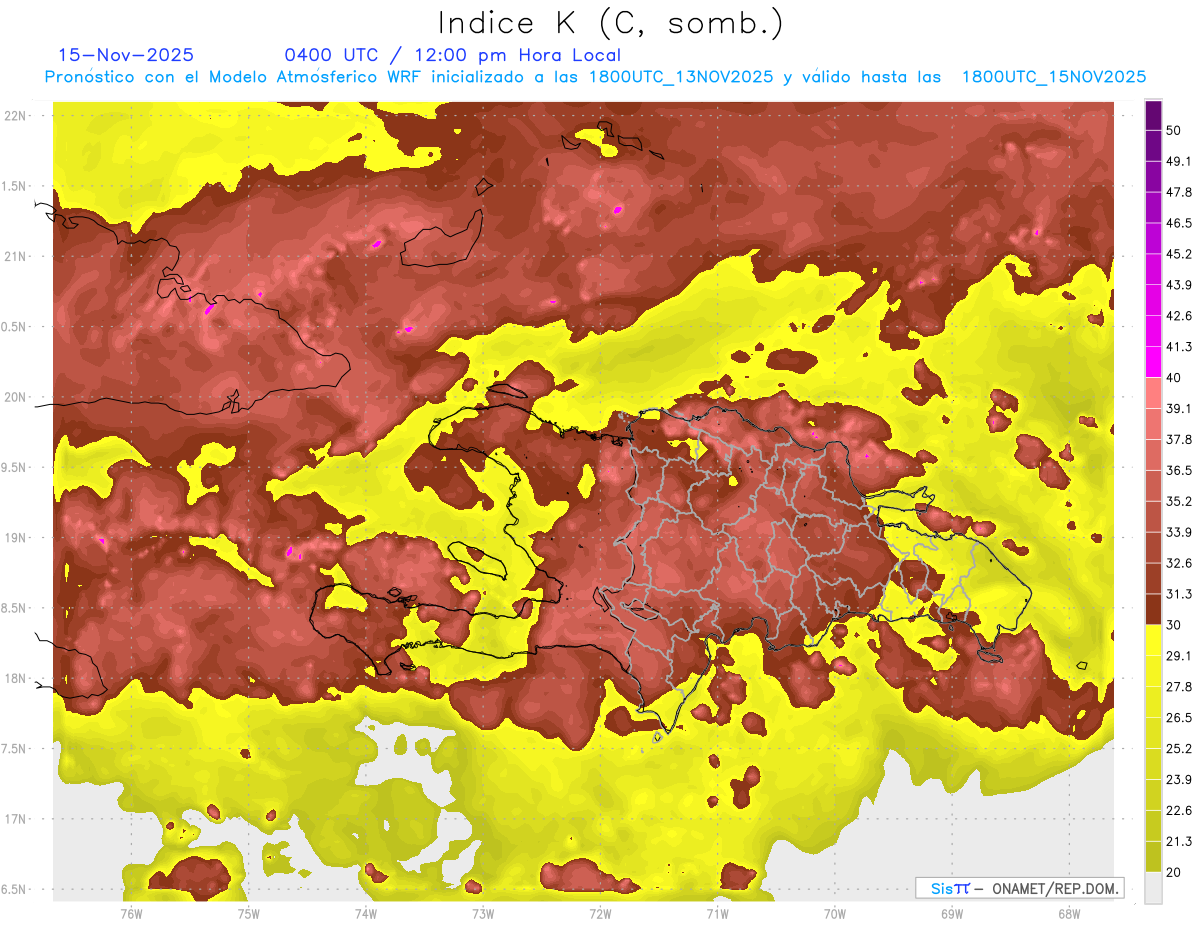Click the 70W longitude axis label

[835, 913]
